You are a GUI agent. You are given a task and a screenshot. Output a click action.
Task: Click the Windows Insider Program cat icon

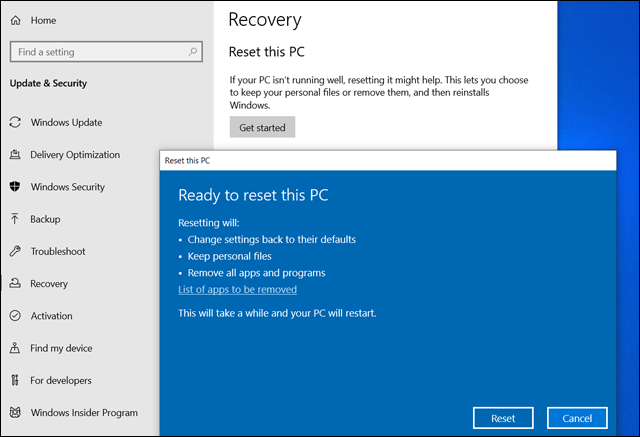15,412
